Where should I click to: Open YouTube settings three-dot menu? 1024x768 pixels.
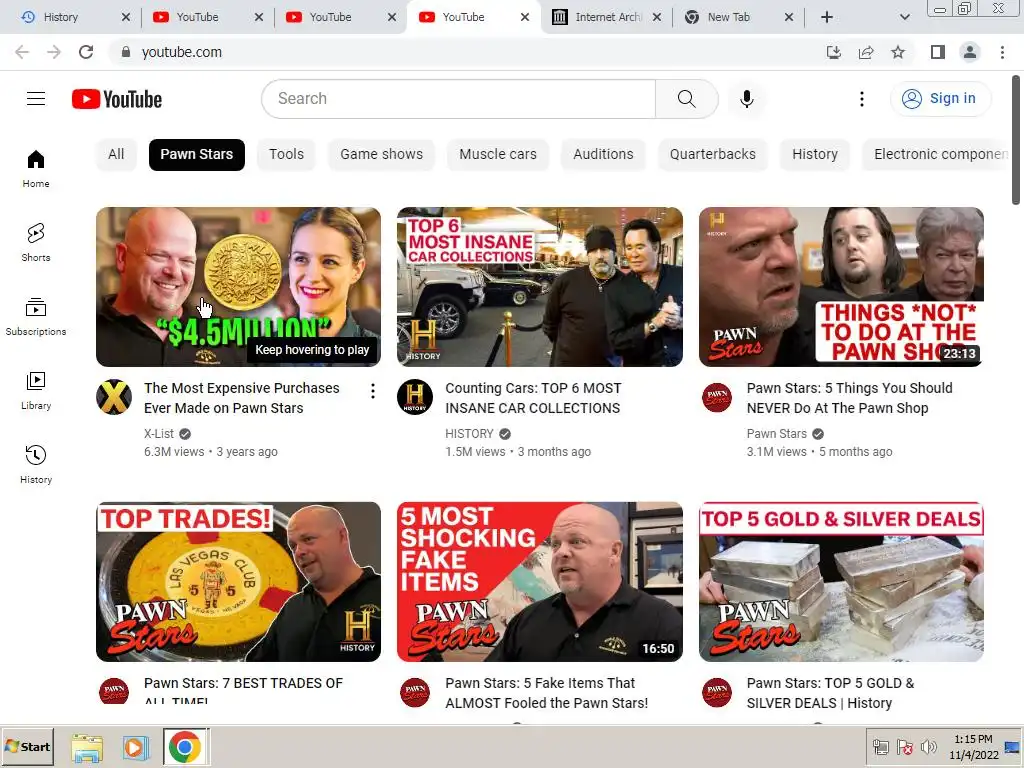pos(861,99)
